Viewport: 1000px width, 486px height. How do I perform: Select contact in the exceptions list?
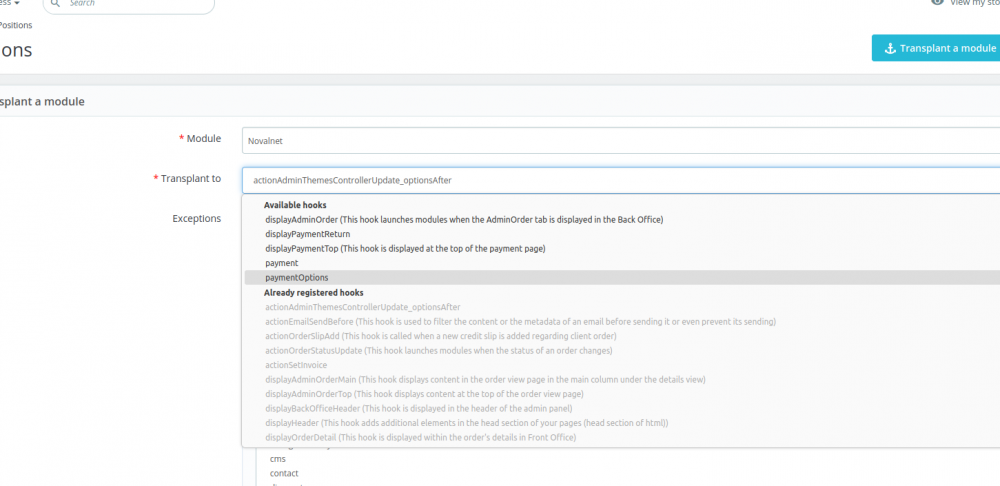tap(284, 473)
